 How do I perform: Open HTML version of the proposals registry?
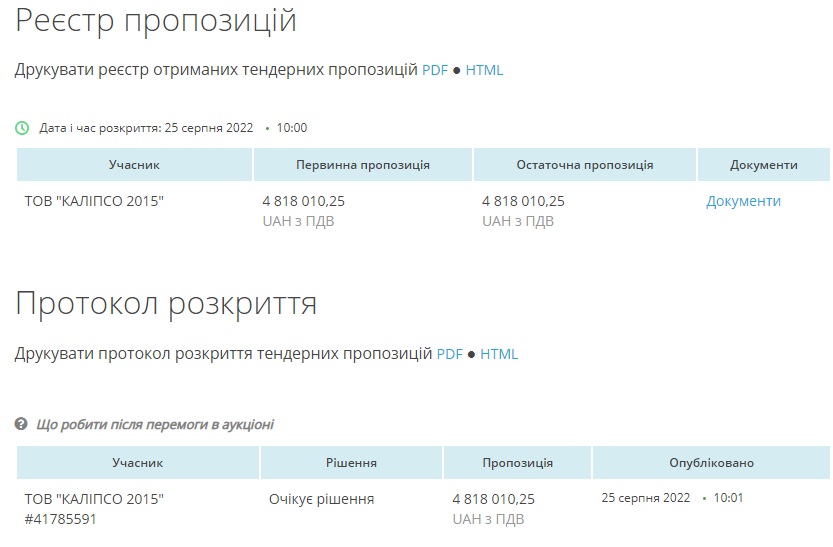point(484,70)
